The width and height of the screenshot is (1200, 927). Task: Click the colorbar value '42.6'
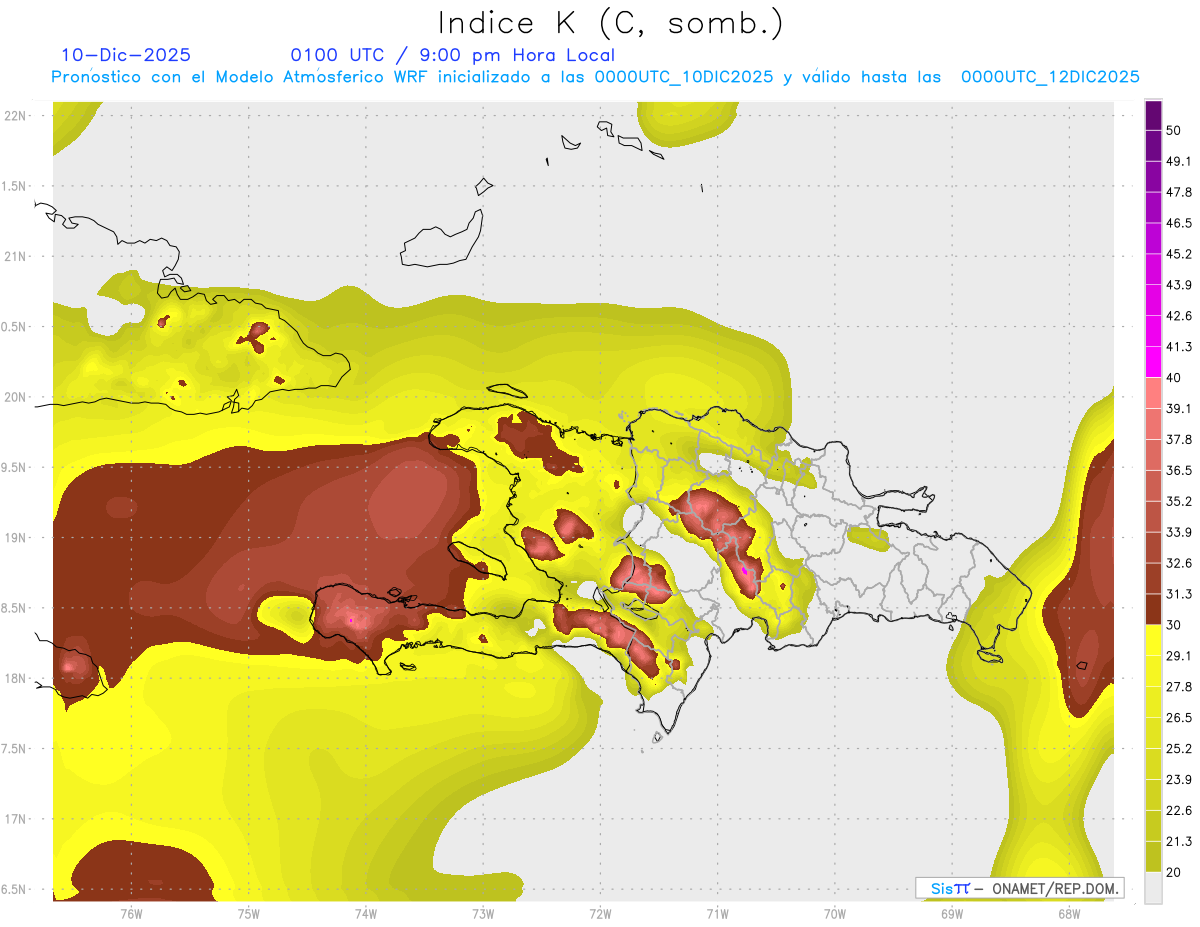click(x=1178, y=316)
